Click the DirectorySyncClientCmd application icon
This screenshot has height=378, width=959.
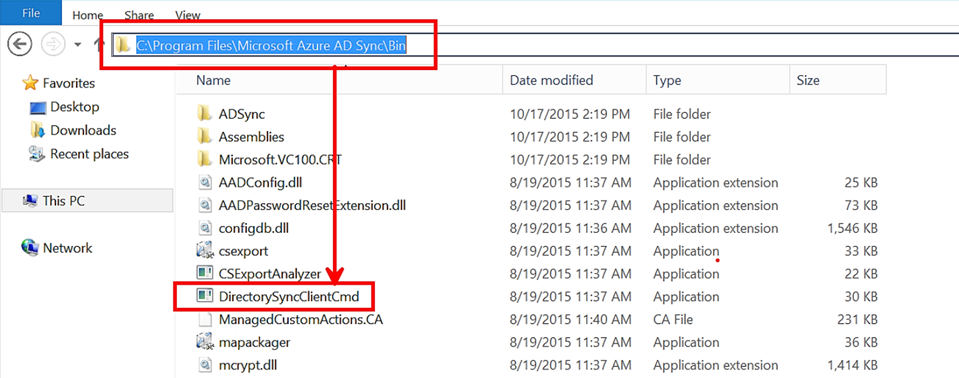(204, 296)
